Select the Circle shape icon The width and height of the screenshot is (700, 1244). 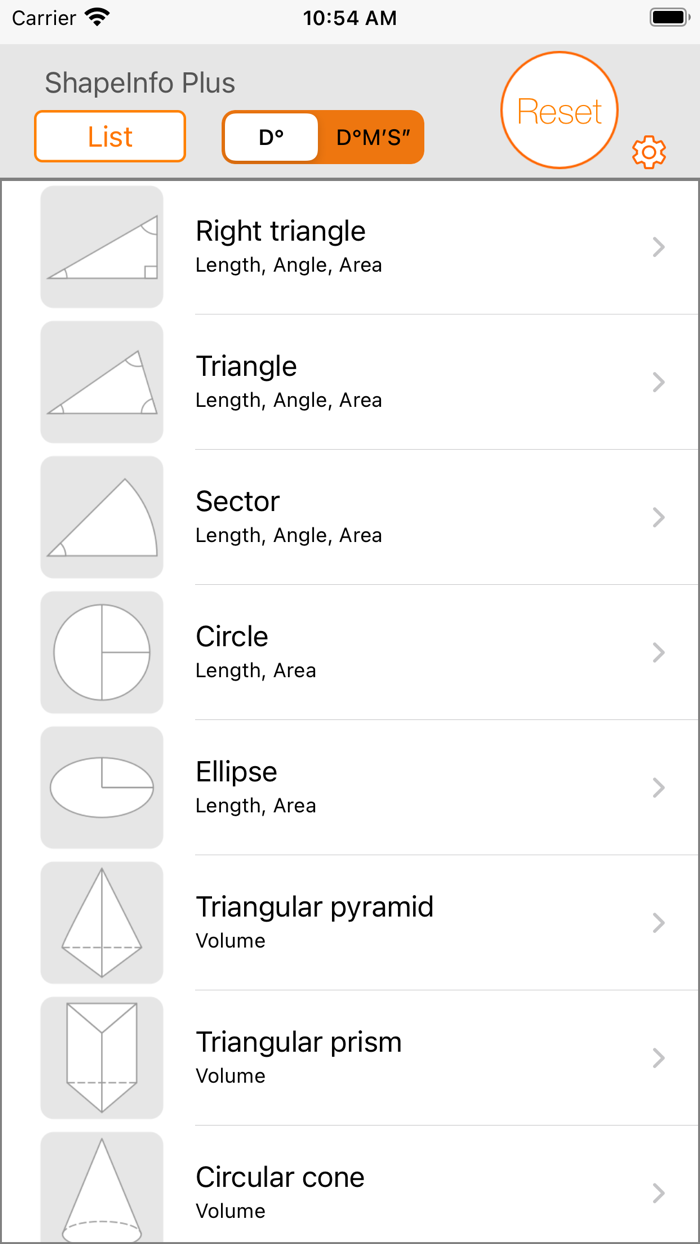pyautogui.click(x=101, y=651)
